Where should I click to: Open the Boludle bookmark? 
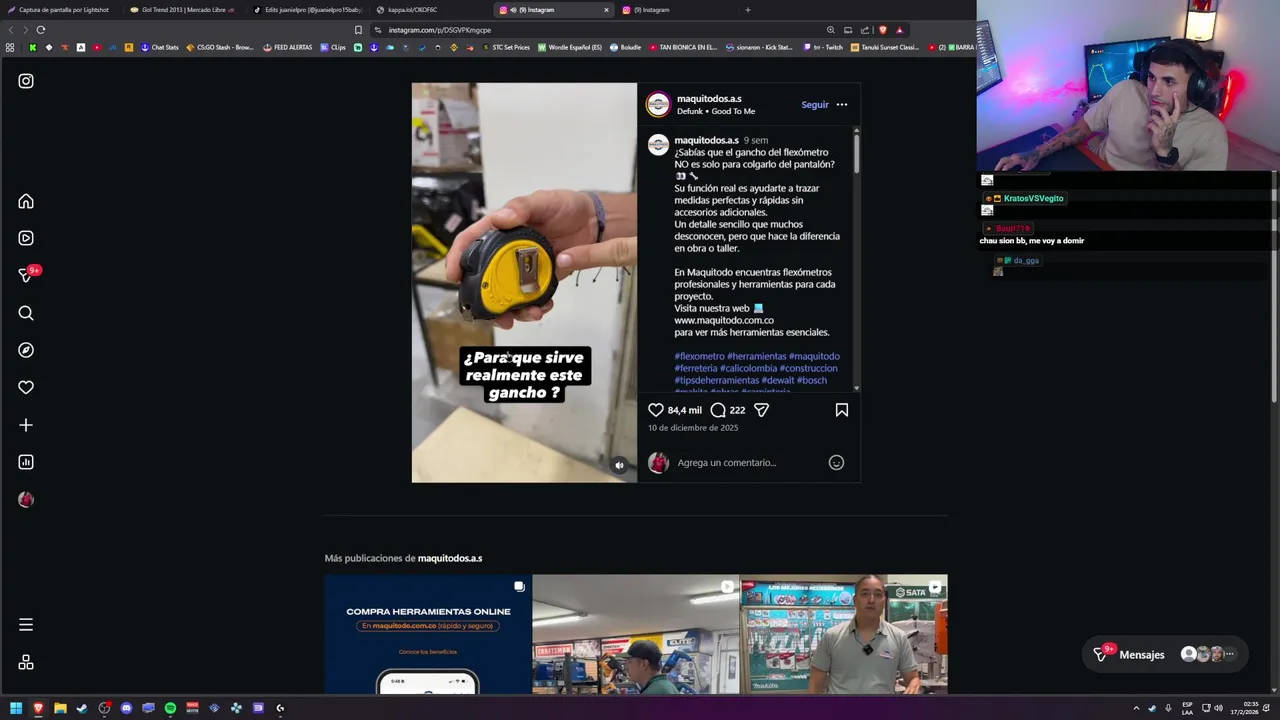point(626,47)
